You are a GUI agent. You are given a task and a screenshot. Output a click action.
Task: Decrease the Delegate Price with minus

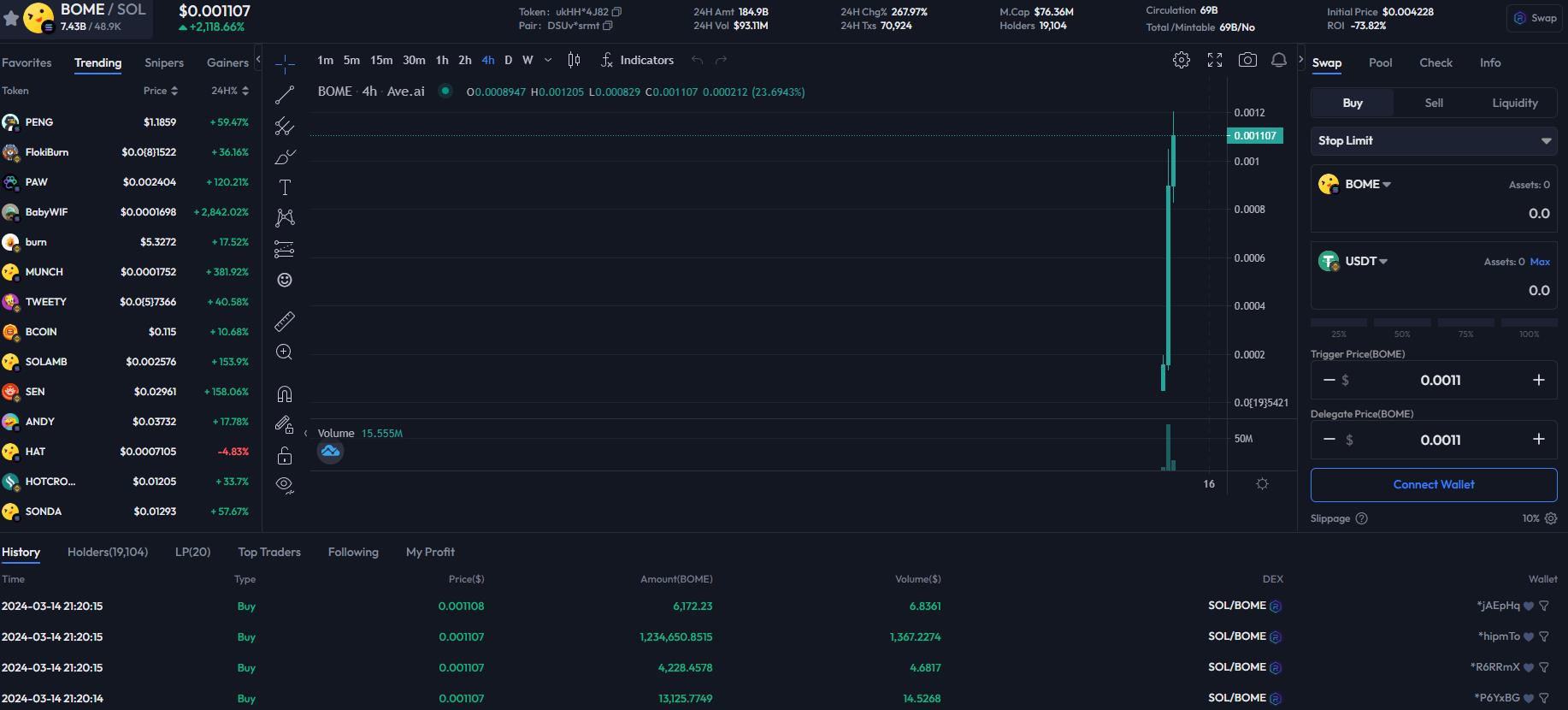[1329, 439]
